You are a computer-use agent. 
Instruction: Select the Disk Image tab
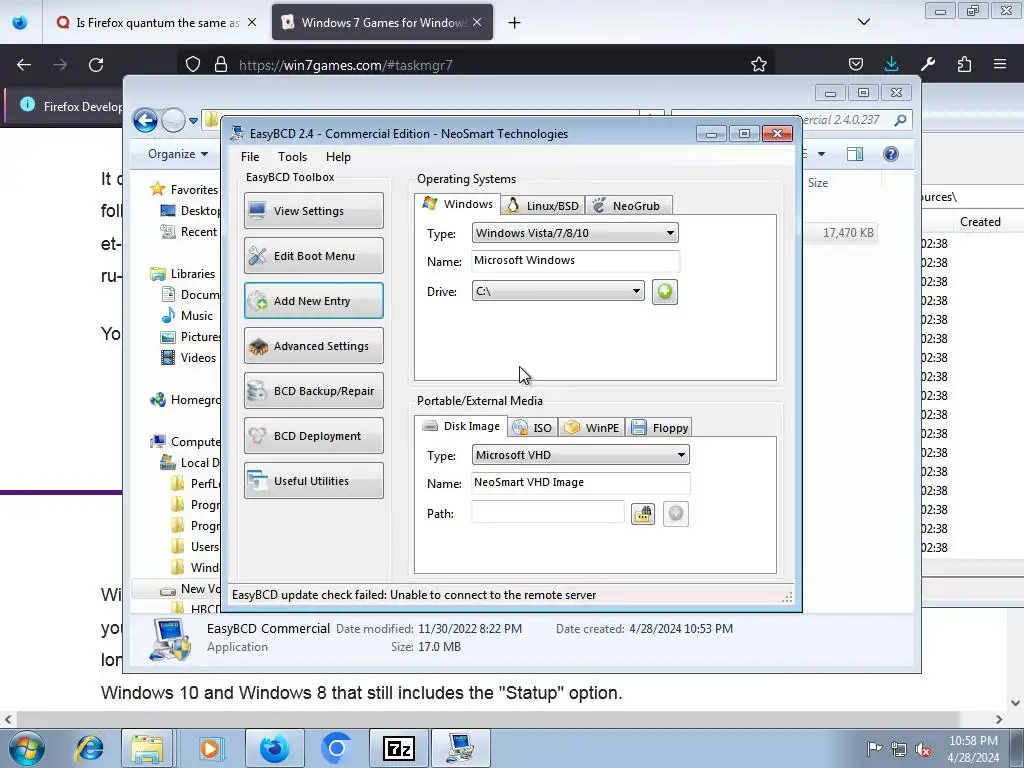pos(460,426)
